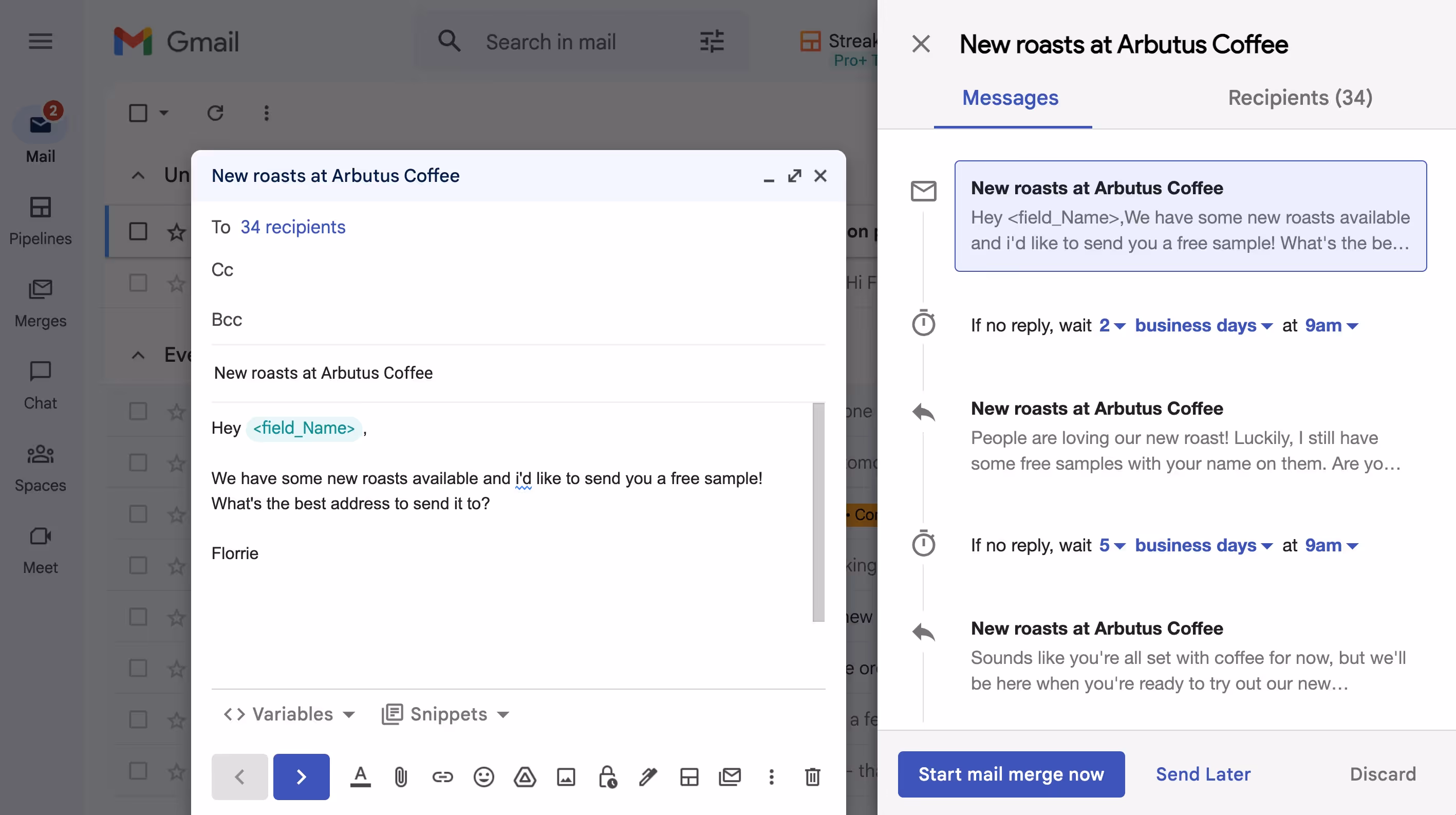Image resolution: width=1456 pixels, height=815 pixels.
Task: Toggle confidential mode on the email
Action: (608, 776)
